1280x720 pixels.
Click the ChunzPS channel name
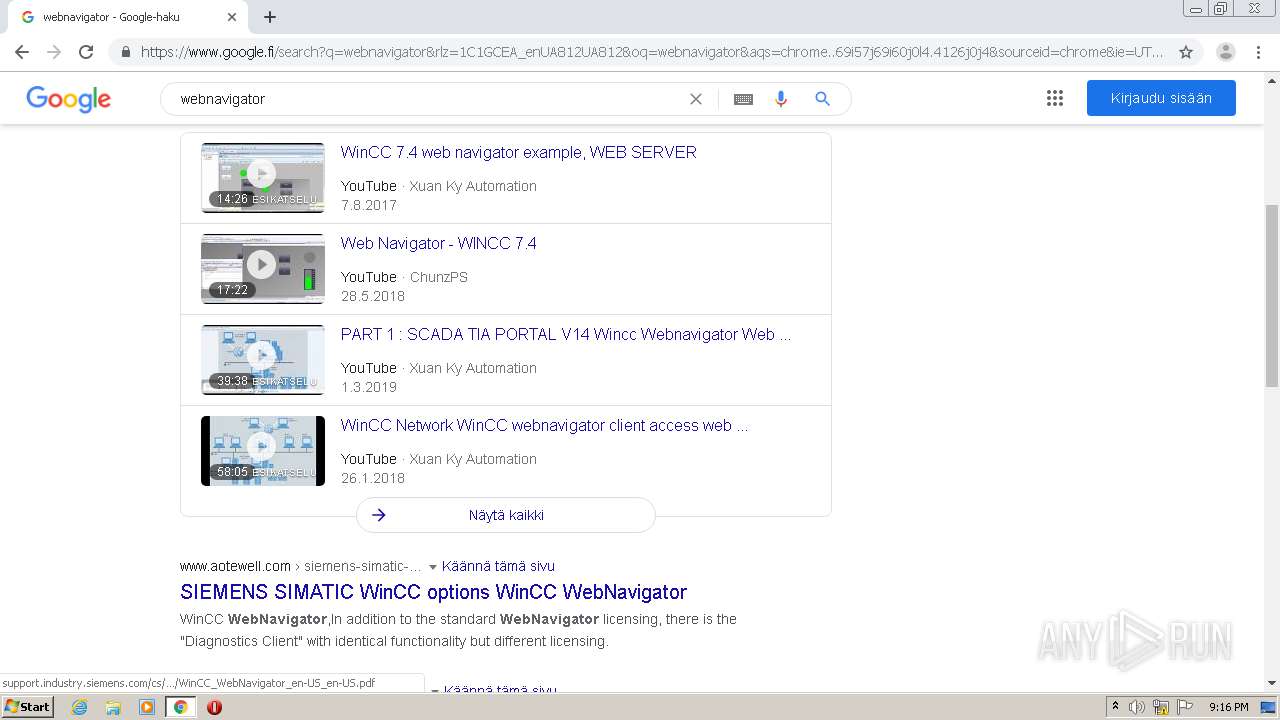pos(438,277)
